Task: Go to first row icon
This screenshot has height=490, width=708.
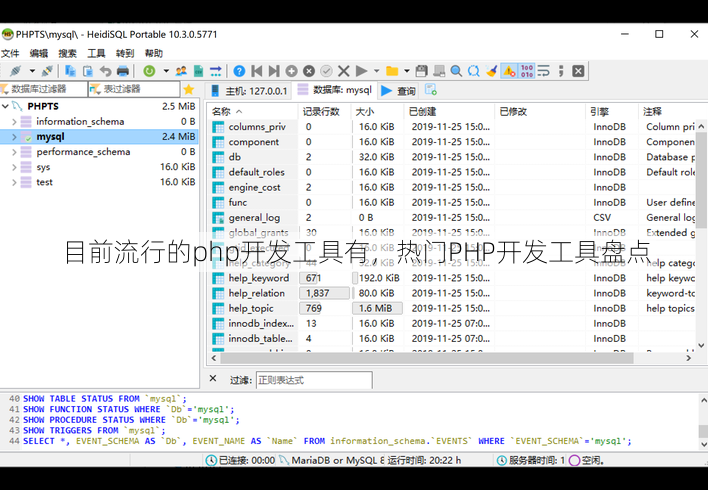Action: (x=256, y=71)
